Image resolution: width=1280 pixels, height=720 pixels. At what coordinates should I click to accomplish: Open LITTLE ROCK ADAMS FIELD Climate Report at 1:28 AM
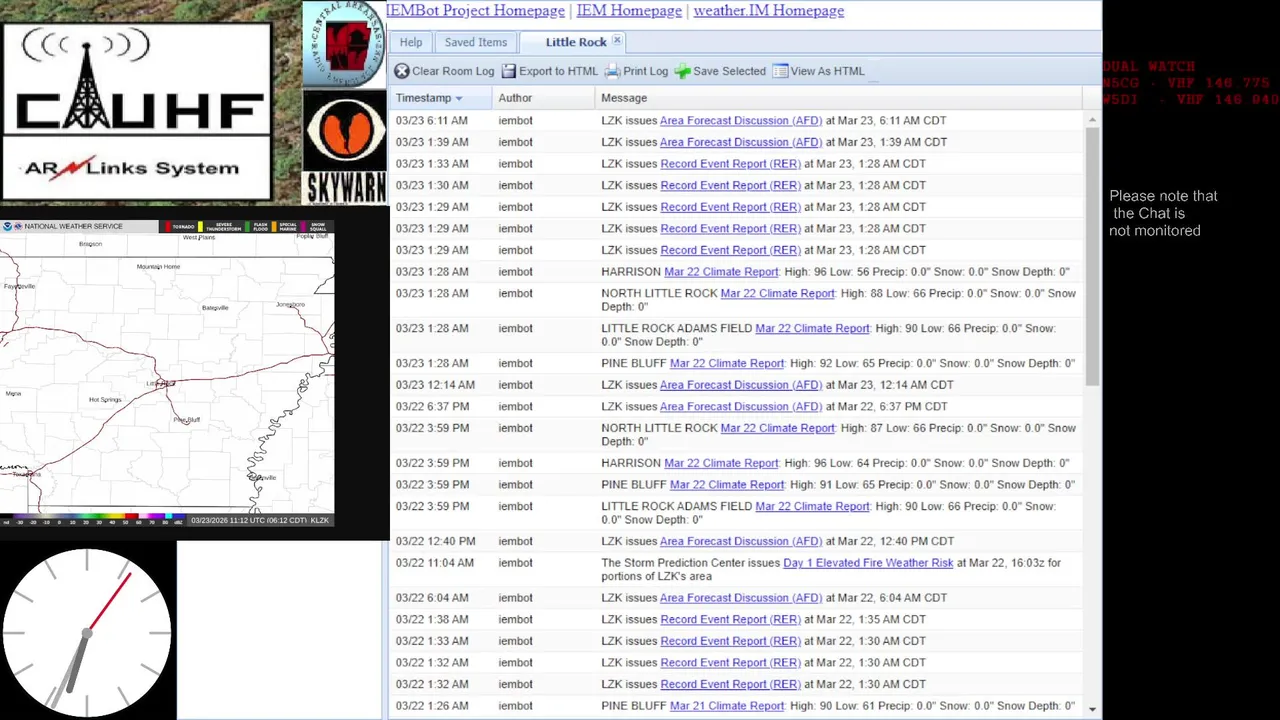tap(812, 328)
